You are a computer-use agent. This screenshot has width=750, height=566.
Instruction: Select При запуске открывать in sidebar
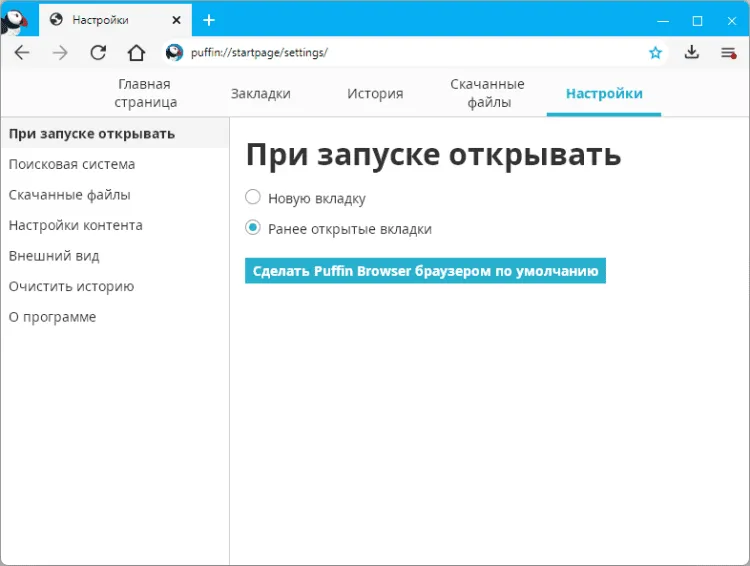[x=115, y=133]
